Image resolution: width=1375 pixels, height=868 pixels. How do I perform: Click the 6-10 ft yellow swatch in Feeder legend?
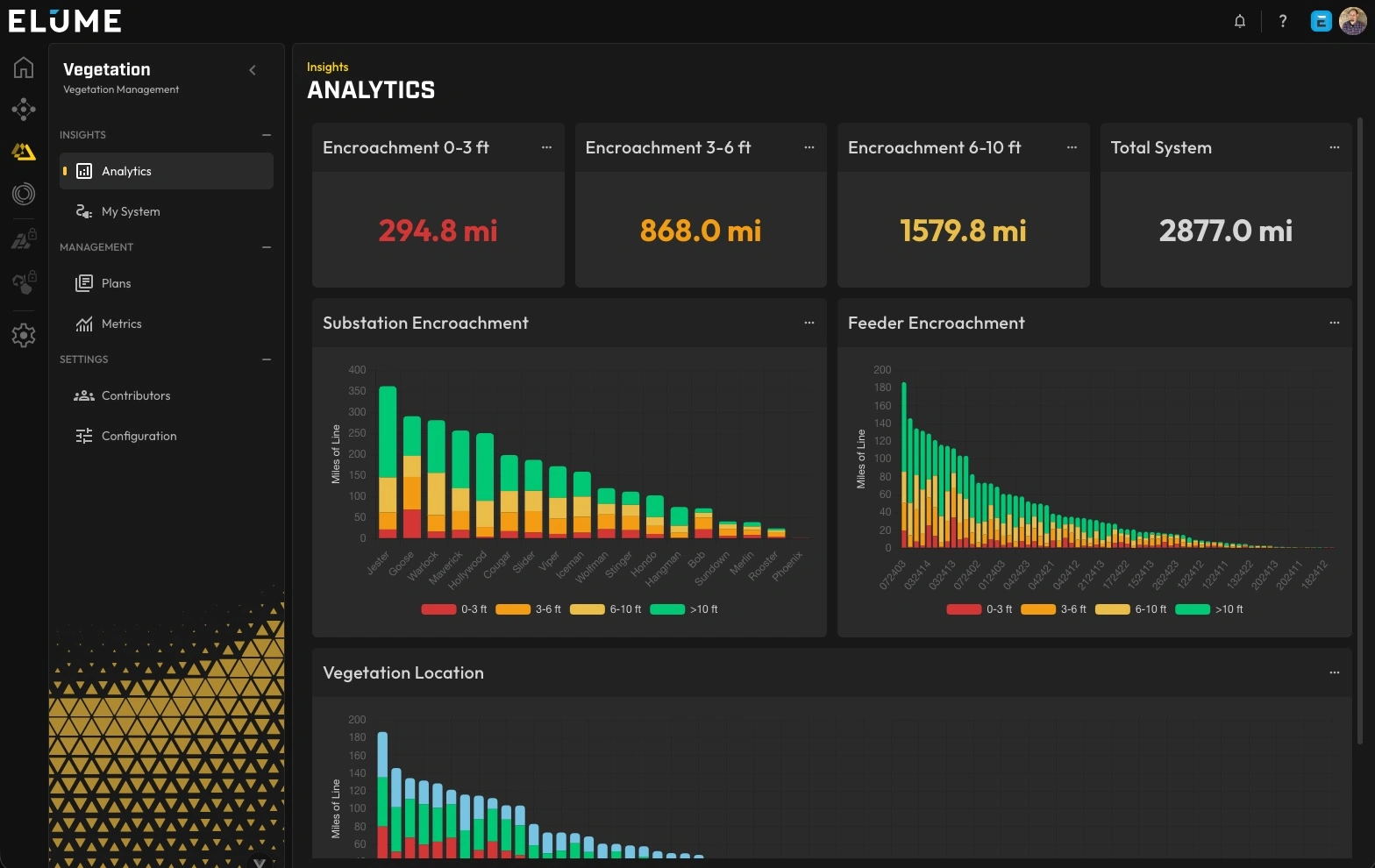point(1112,609)
